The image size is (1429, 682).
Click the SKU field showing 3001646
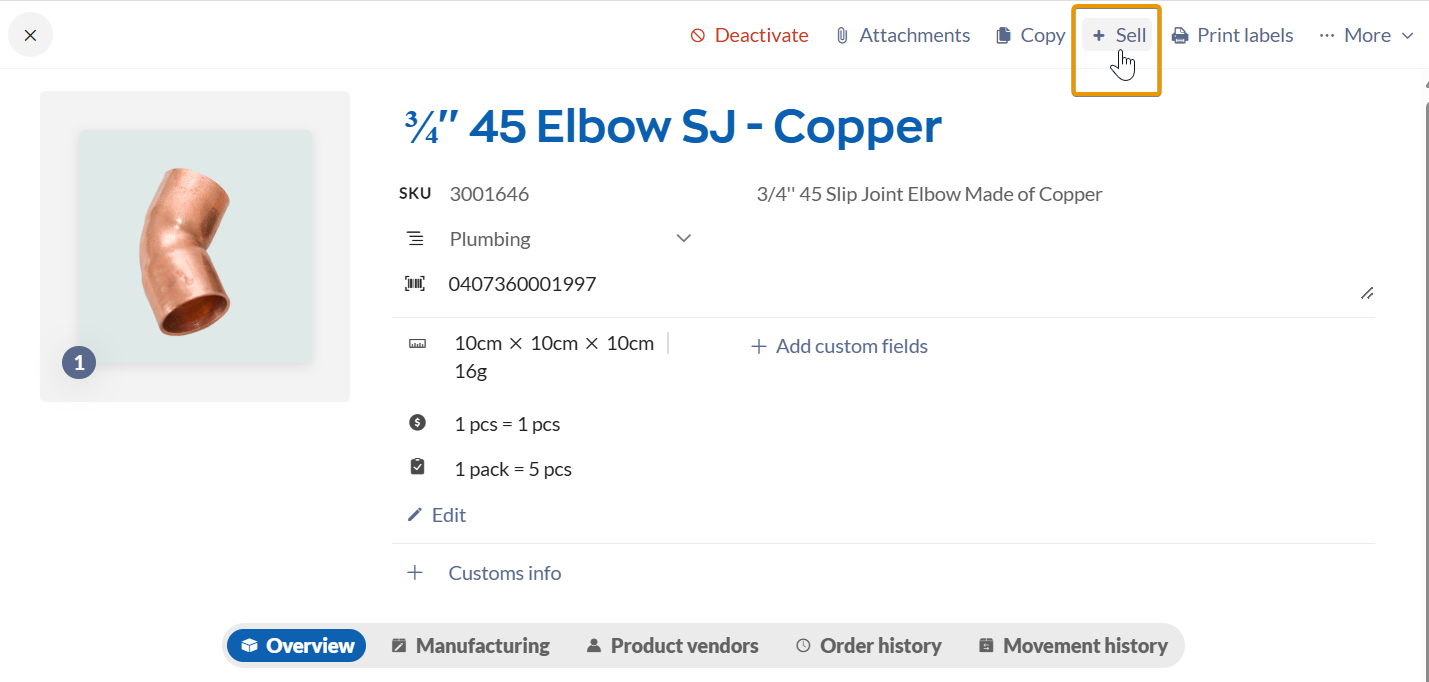coord(489,194)
